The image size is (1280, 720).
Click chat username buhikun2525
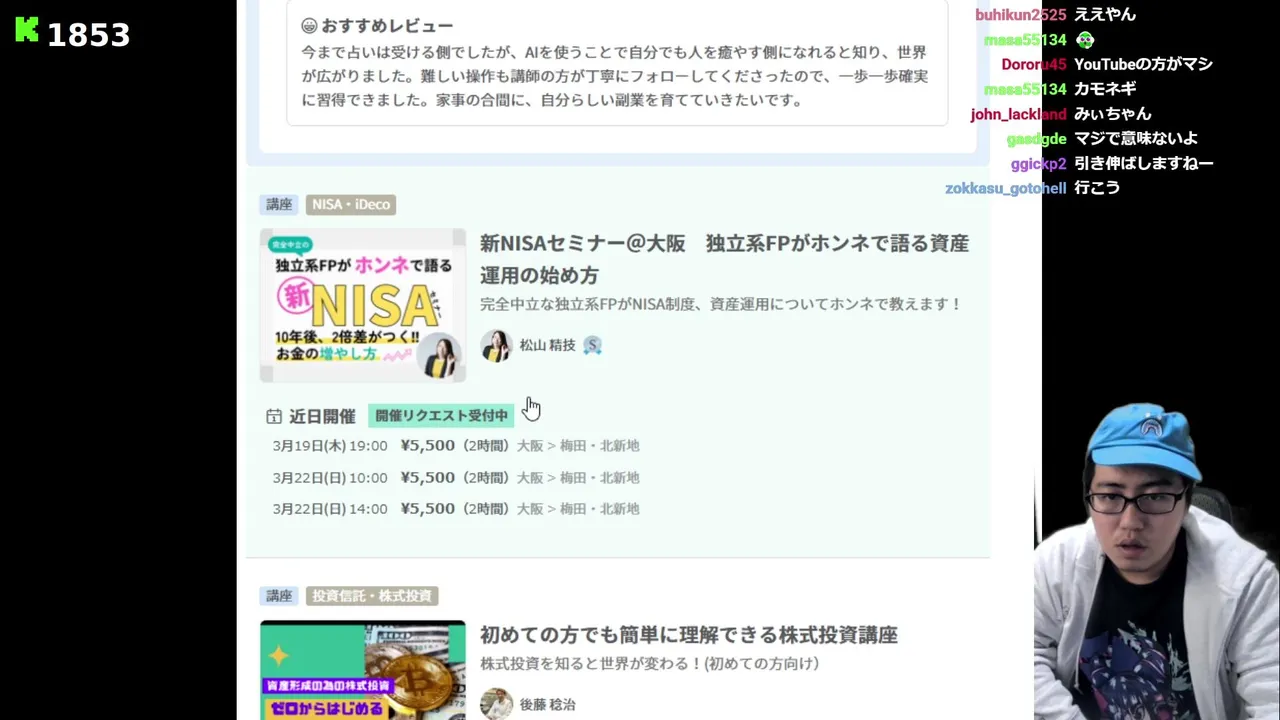click(1021, 15)
